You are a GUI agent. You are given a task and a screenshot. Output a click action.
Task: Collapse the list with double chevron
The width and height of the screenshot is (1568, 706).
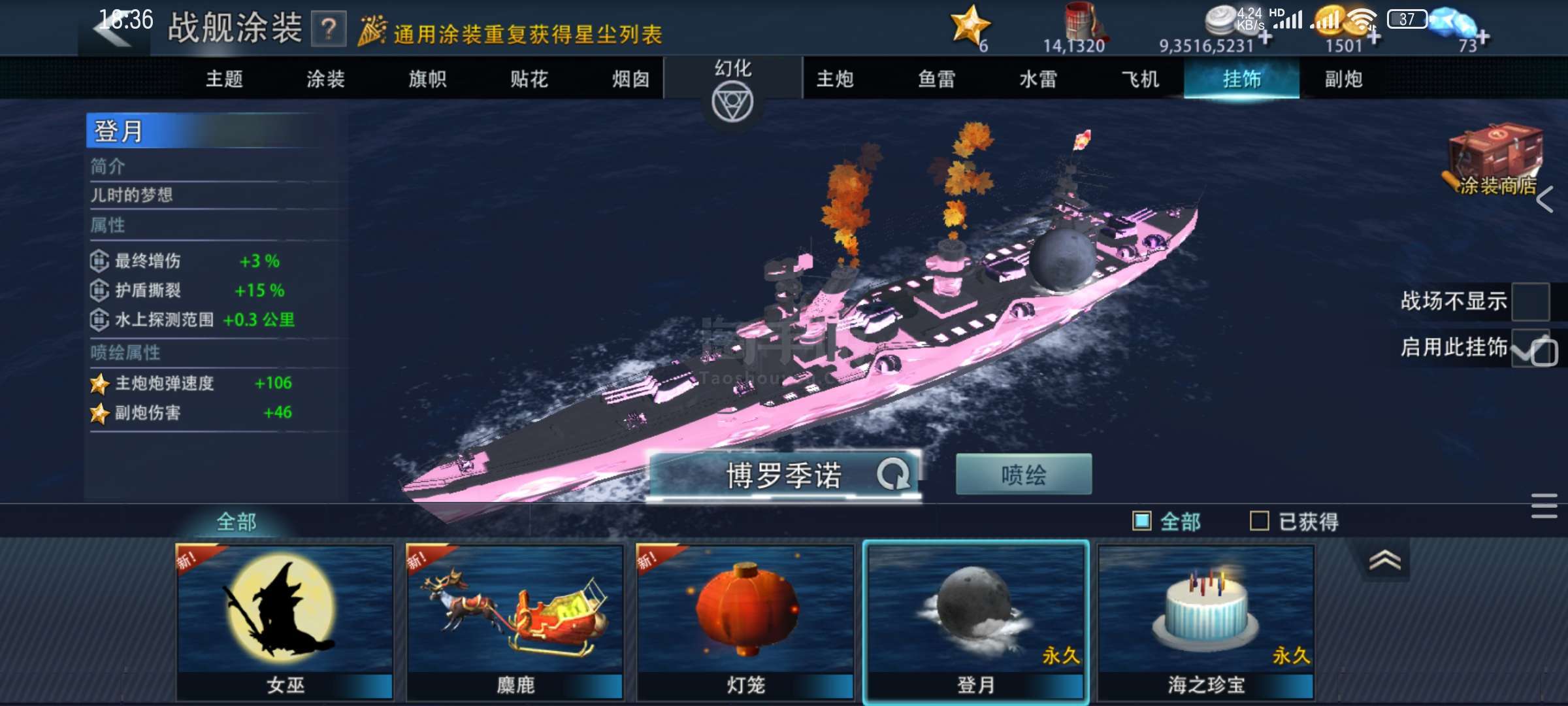tap(1384, 560)
